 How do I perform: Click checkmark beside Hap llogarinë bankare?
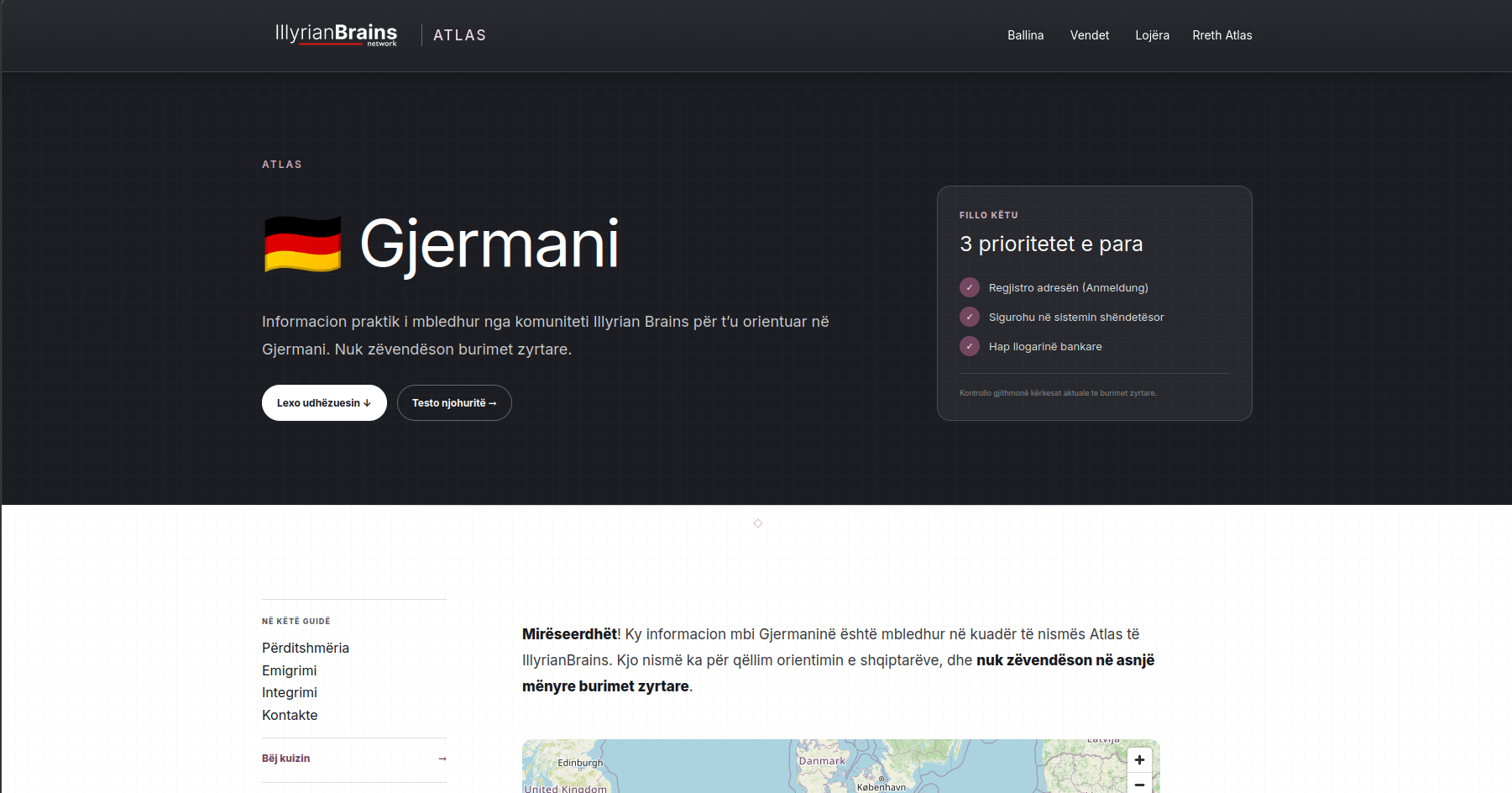pos(970,346)
